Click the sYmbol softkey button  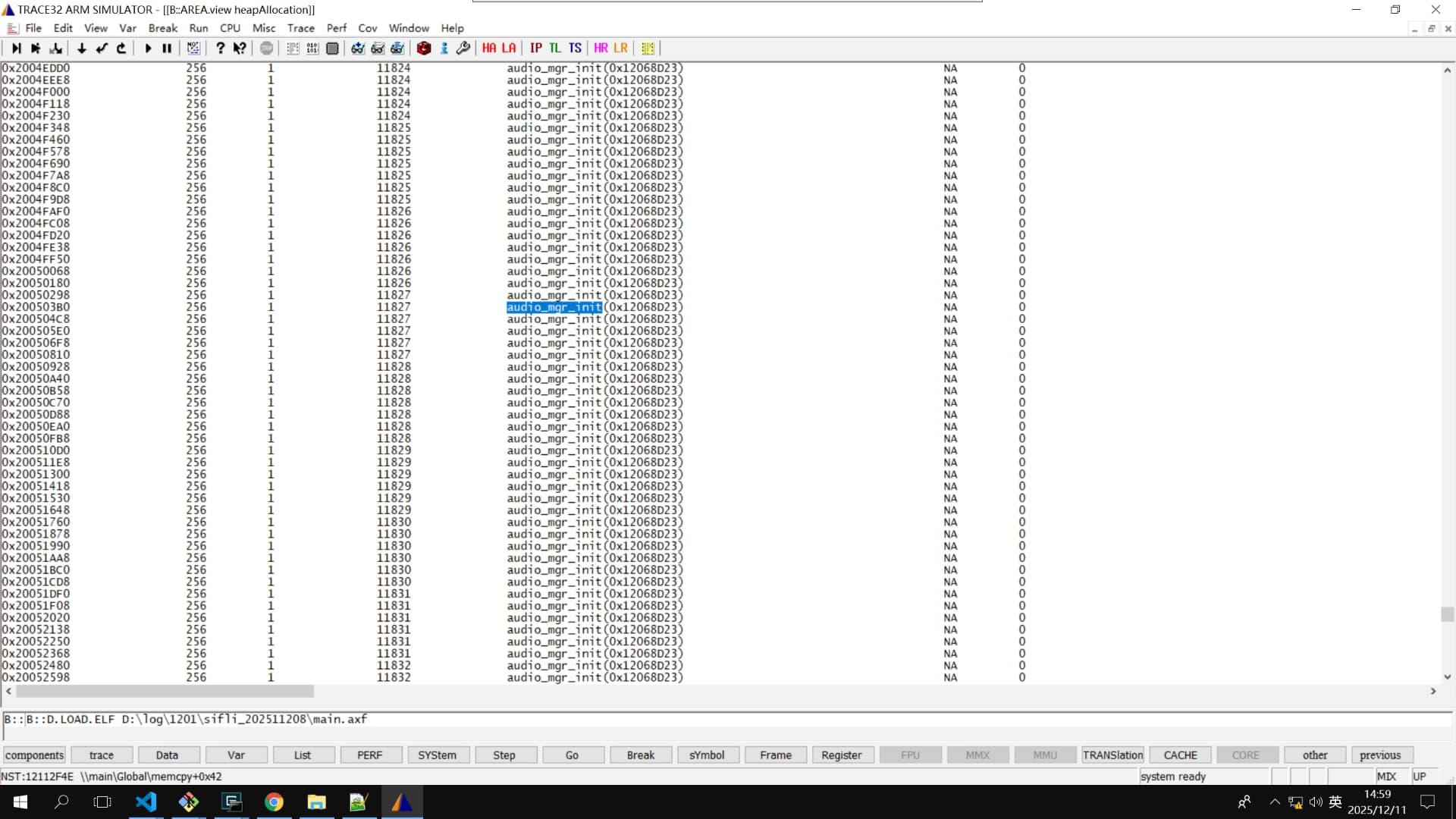[706, 755]
